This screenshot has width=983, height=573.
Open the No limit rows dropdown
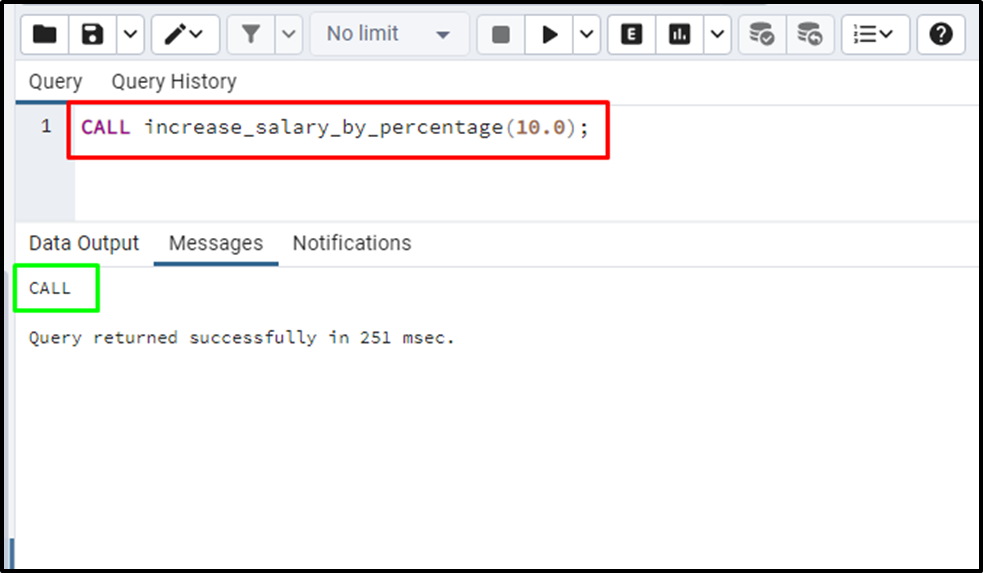tap(389, 34)
